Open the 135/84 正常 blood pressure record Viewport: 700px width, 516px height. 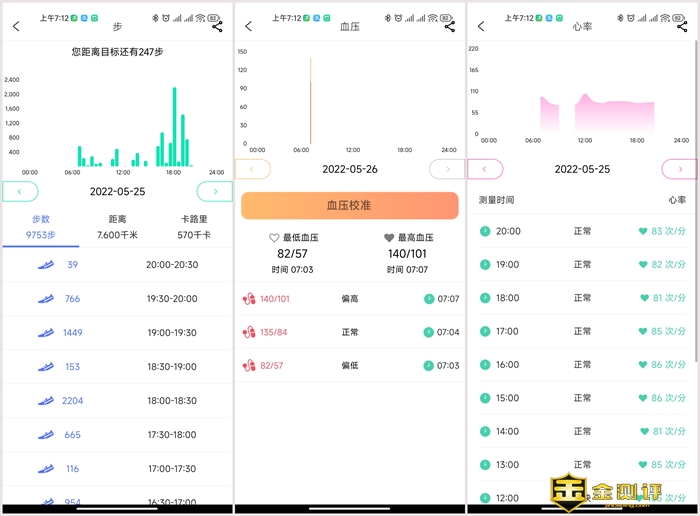tap(350, 332)
